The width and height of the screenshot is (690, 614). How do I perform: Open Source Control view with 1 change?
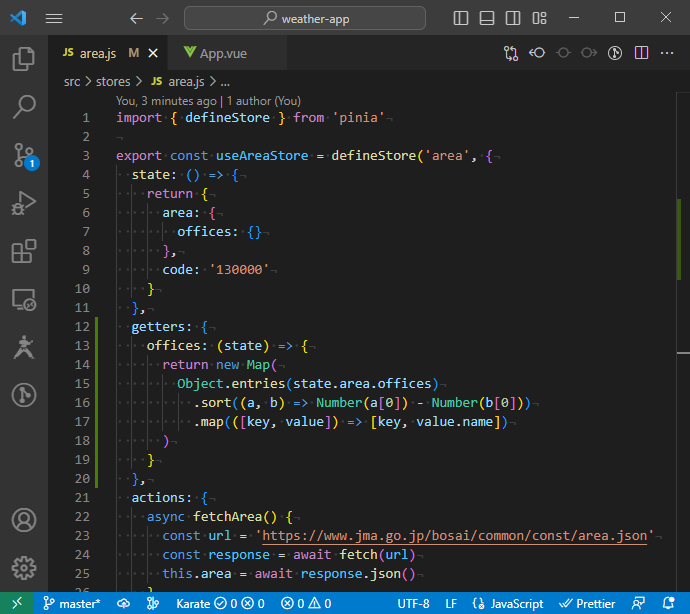pyautogui.click(x=24, y=155)
